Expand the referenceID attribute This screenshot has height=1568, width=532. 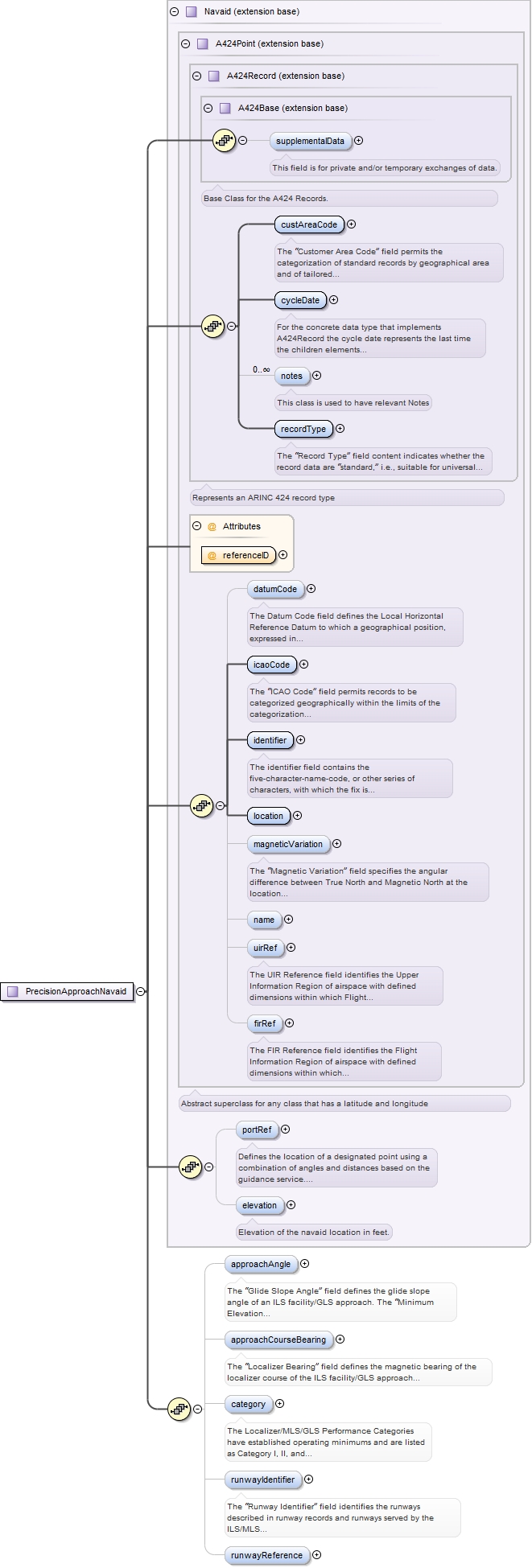click(282, 555)
